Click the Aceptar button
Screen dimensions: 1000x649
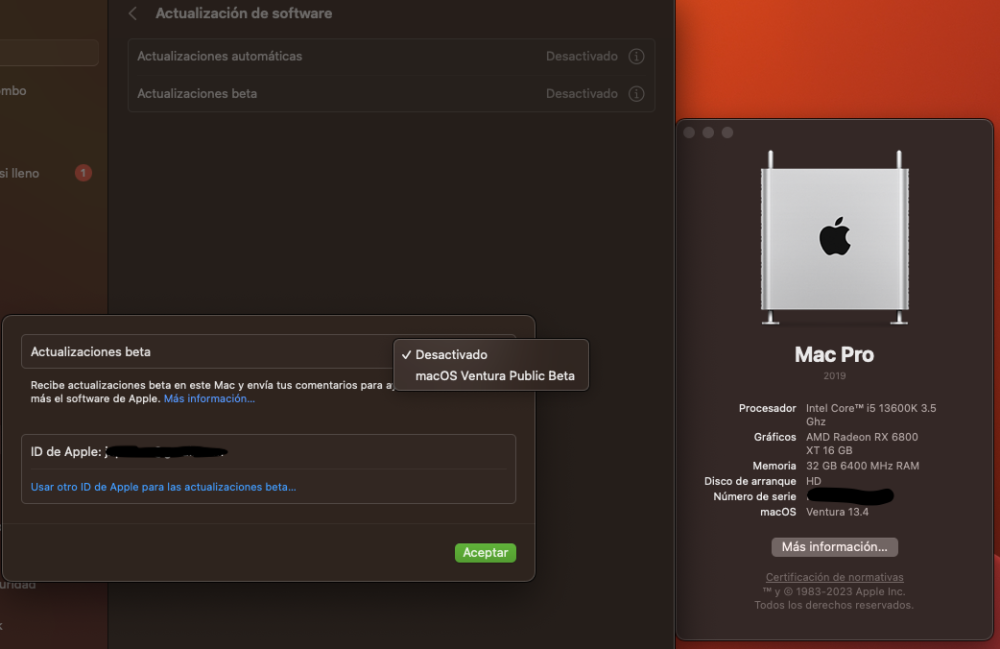click(x=485, y=553)
